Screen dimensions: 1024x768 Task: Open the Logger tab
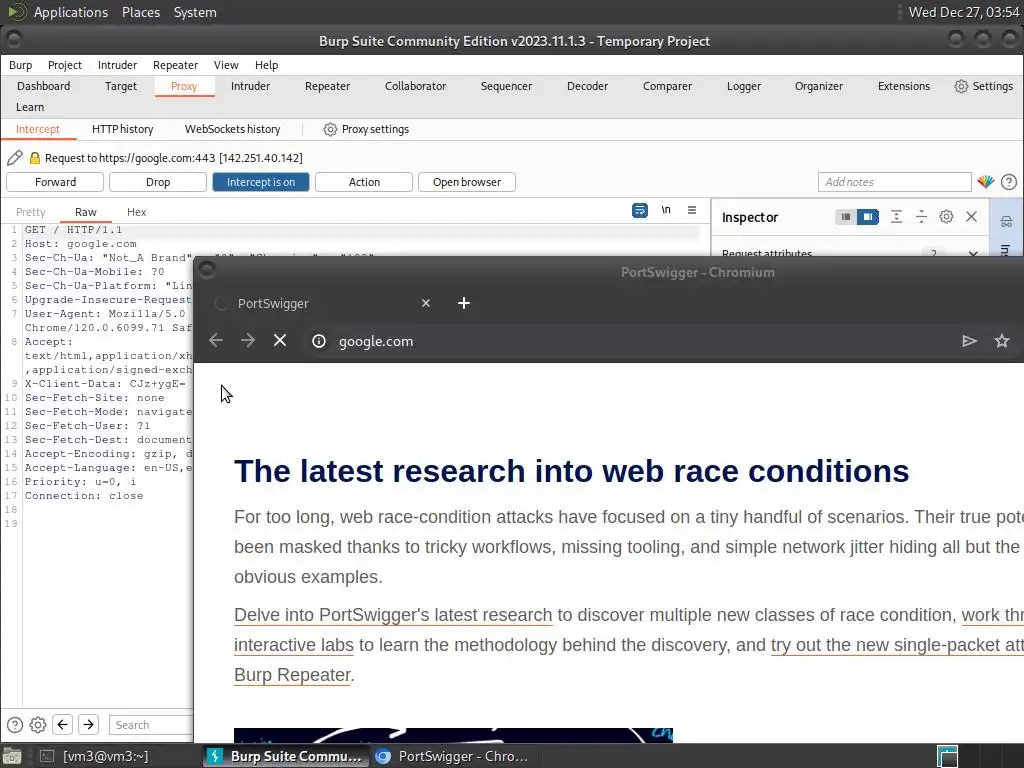pyautogui.click(x=744, y=86)
